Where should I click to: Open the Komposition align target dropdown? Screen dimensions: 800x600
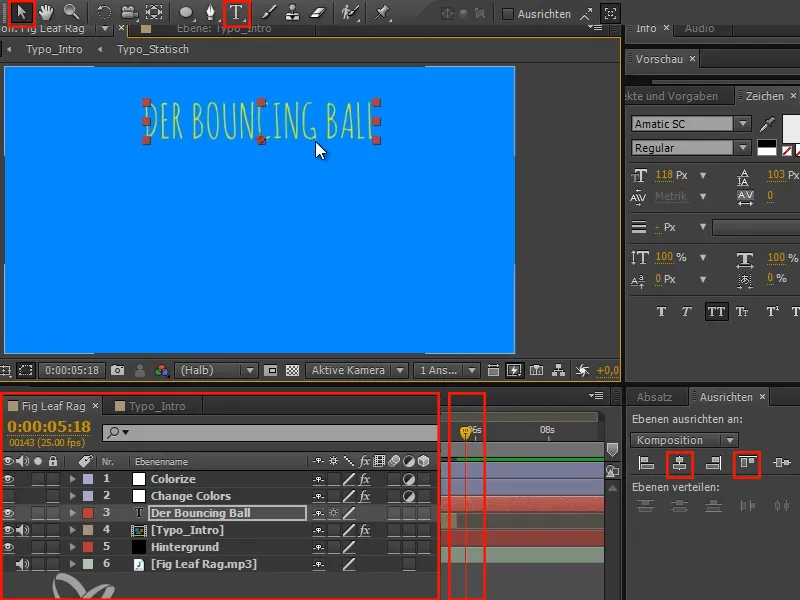tap(684, 440)
